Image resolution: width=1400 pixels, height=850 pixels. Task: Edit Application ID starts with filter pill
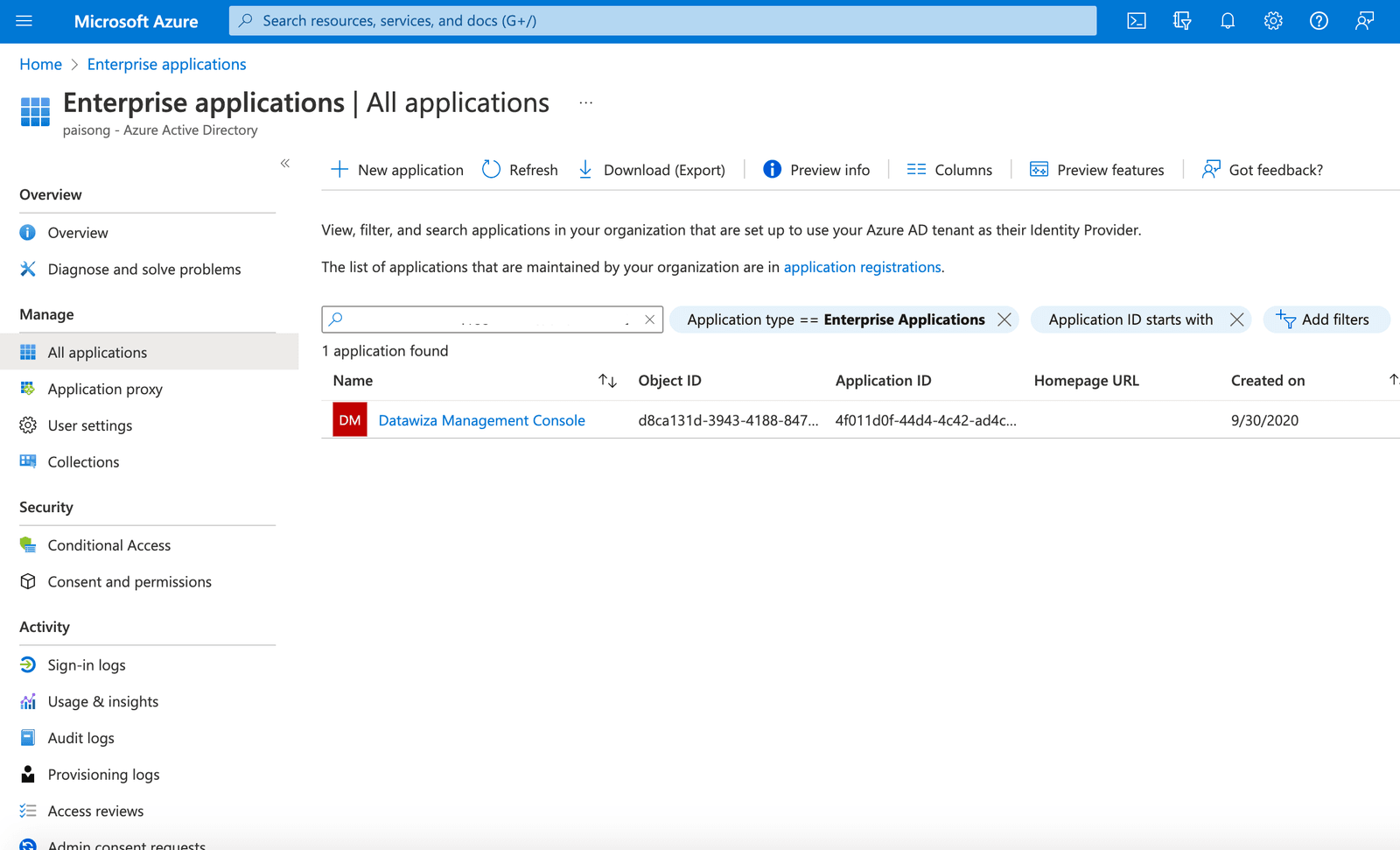coord(1130,320)
